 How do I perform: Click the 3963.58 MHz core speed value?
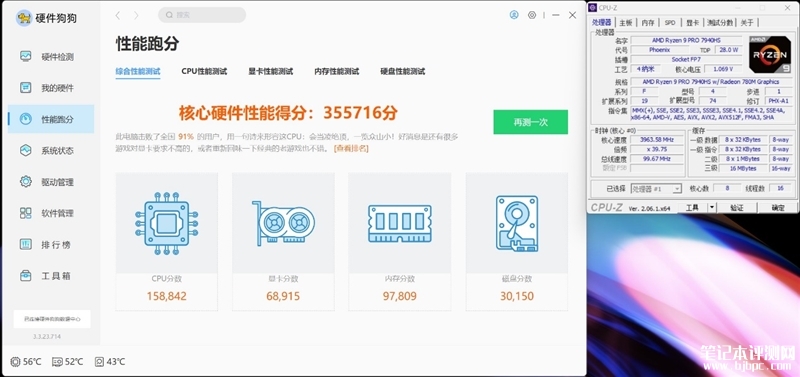click(657, 140)
